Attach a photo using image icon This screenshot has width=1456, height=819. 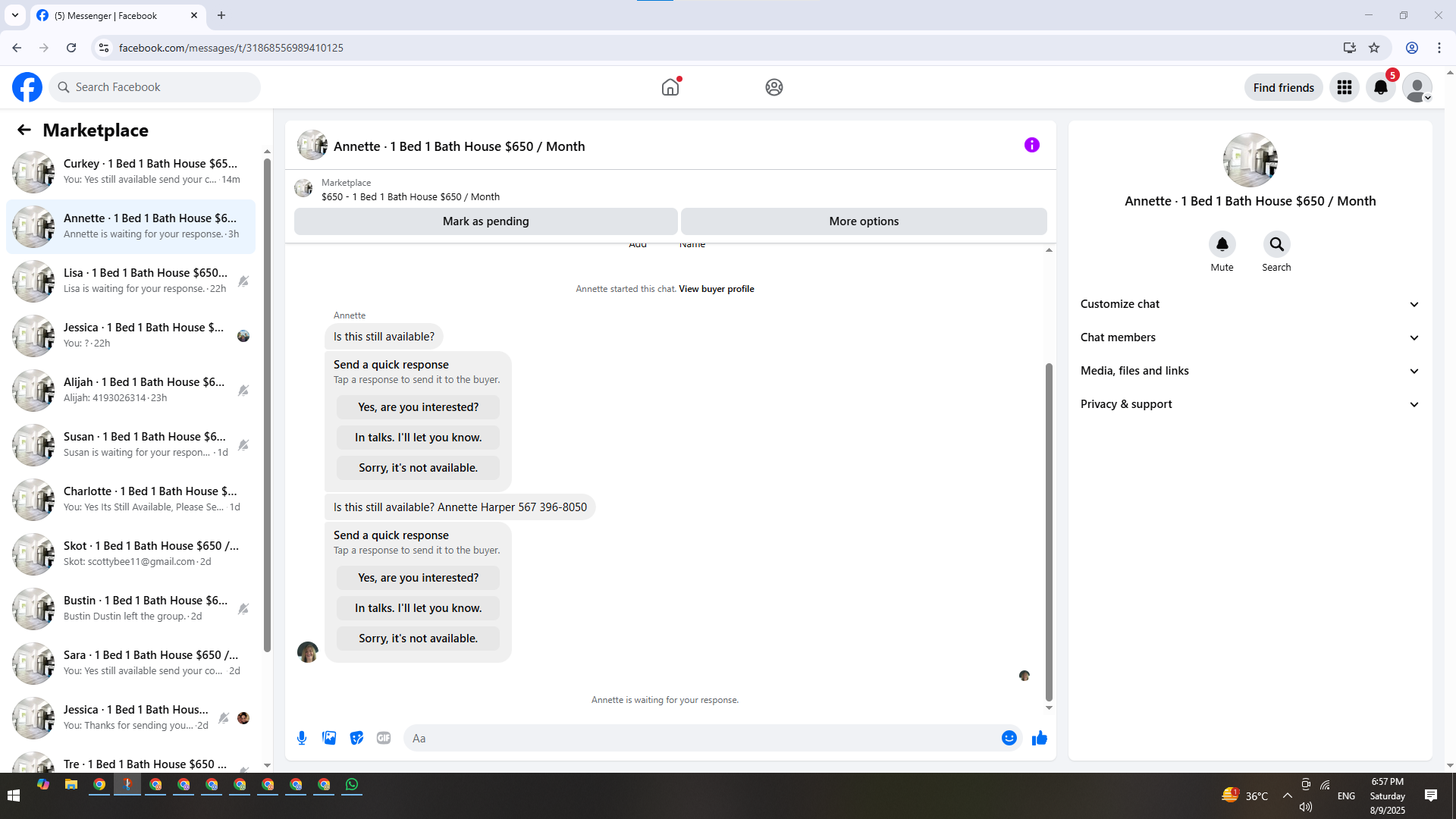[x=329, y=738]
